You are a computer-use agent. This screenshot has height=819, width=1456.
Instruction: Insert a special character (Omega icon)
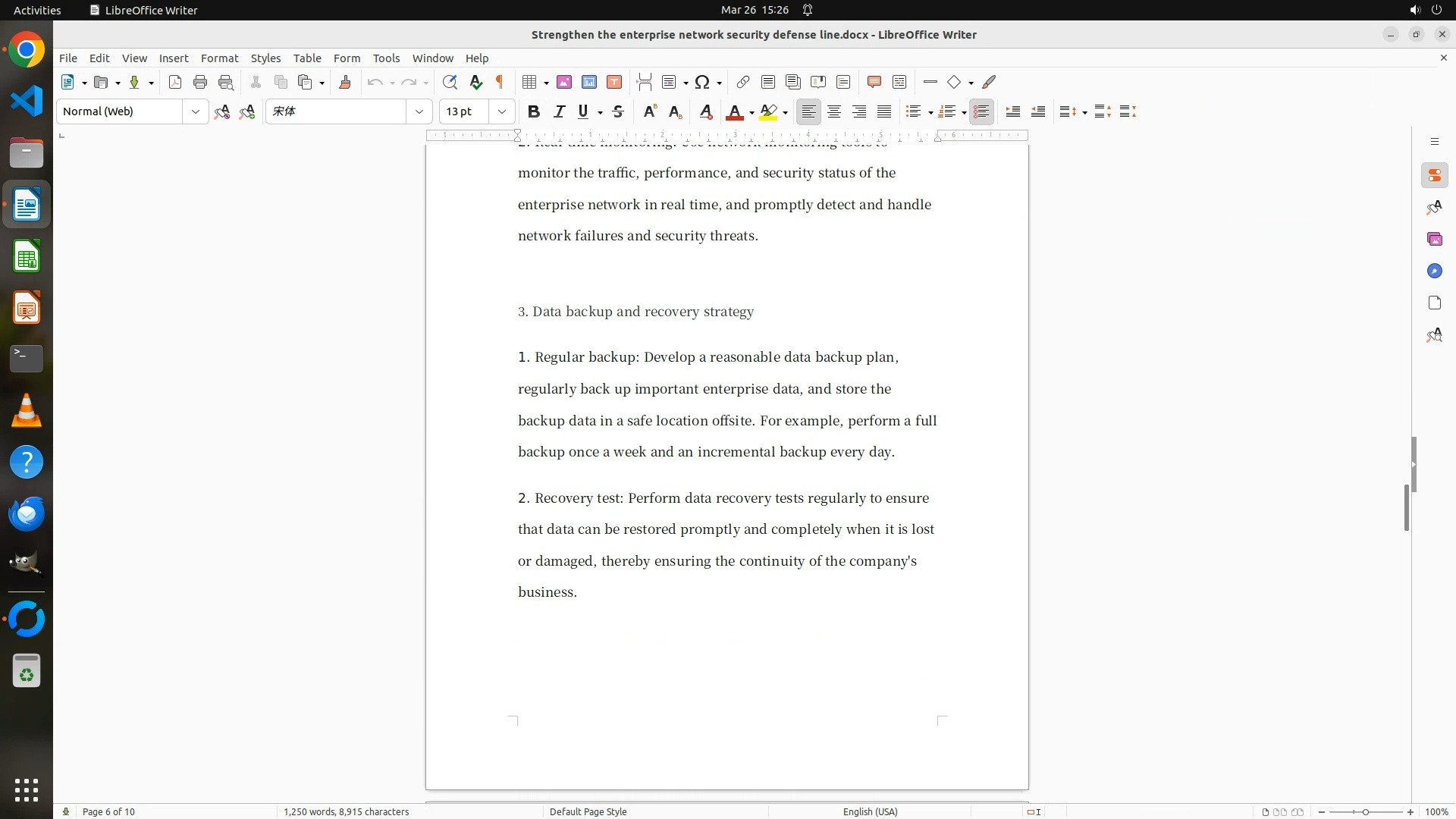(702, 83)
